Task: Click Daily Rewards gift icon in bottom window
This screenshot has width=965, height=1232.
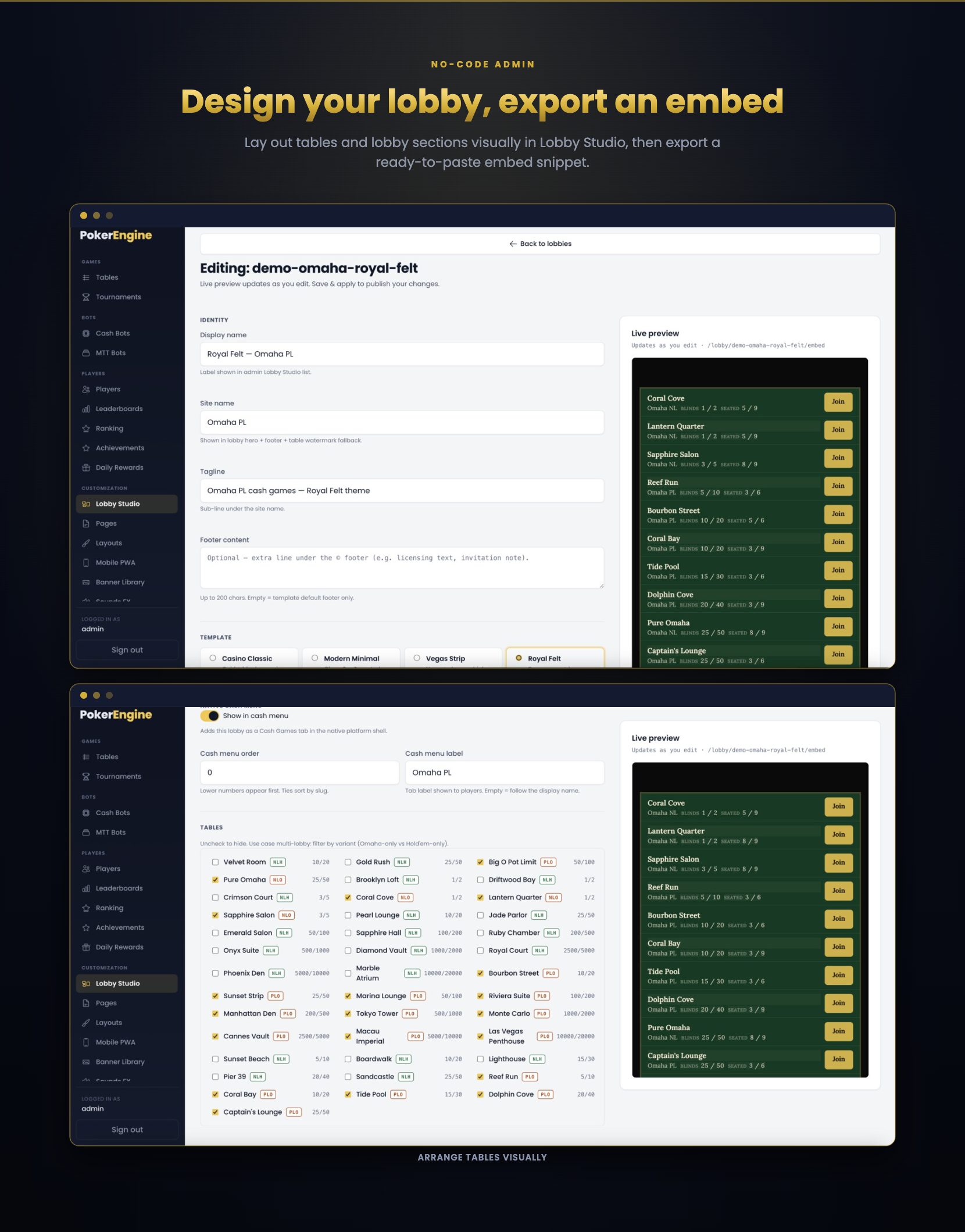Action: click(86, 947)
